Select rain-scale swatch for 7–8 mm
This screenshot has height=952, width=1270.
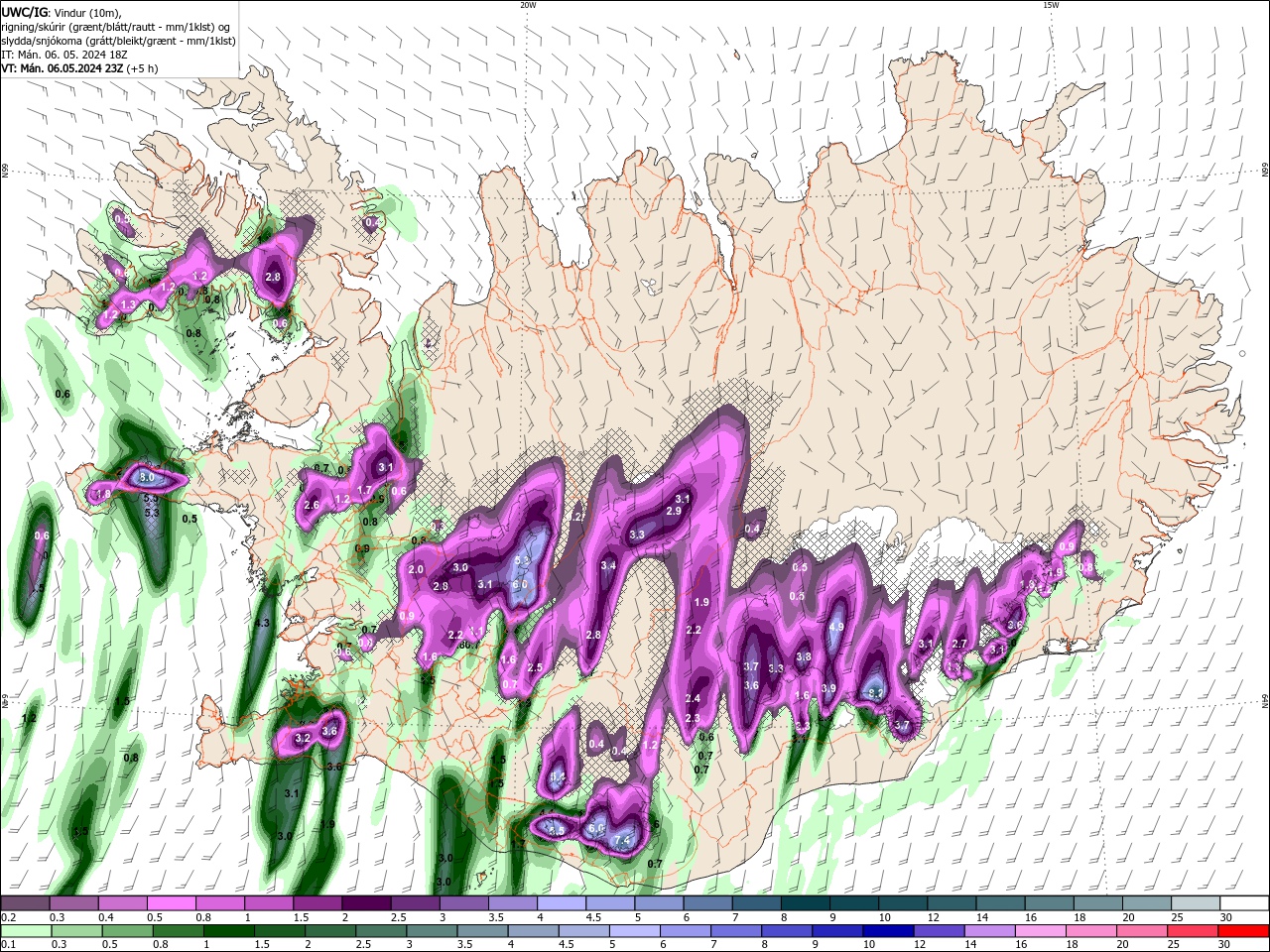(736, 930)
